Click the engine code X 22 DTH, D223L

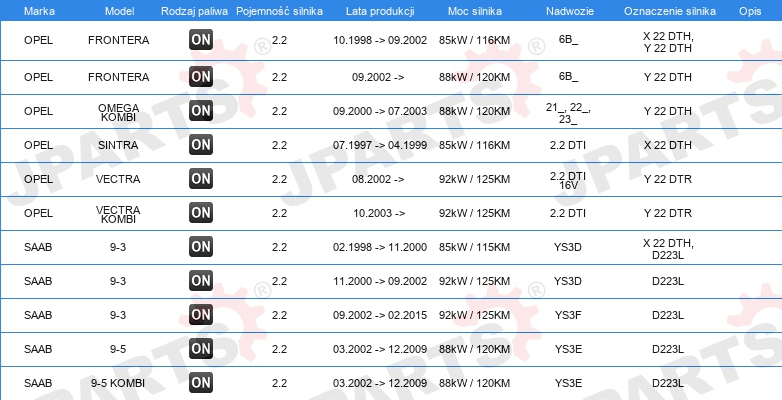(668, 248)
